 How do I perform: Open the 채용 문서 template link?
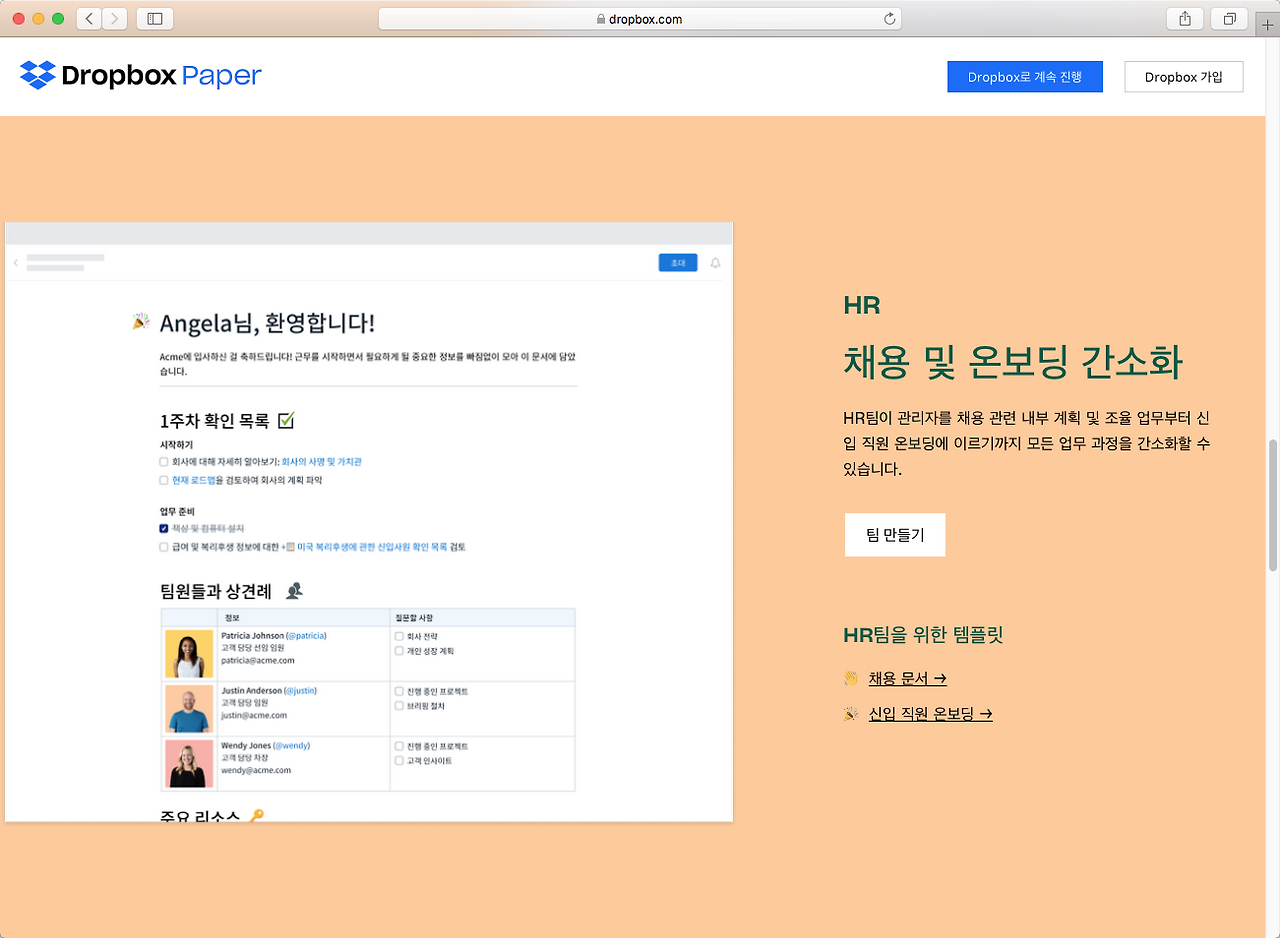908,679
